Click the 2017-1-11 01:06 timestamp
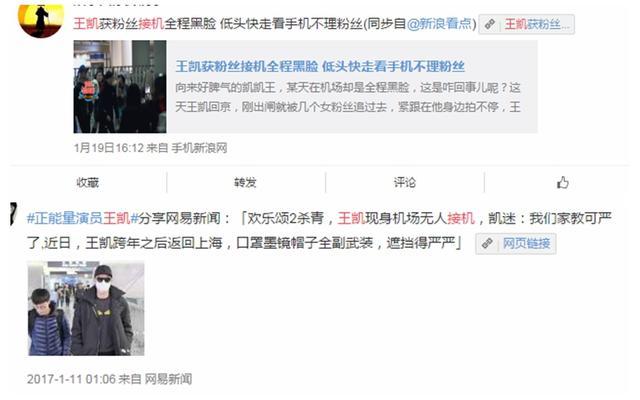This screenshot has width=640, height=400. tap(71, 379)
